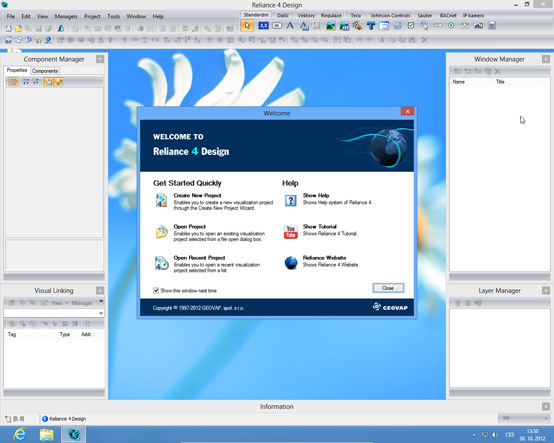Click the YouTube Show Tutorial icon
The width and height of the screenshot is (554, 443).
pyautogui.click(x=290, y=232)
